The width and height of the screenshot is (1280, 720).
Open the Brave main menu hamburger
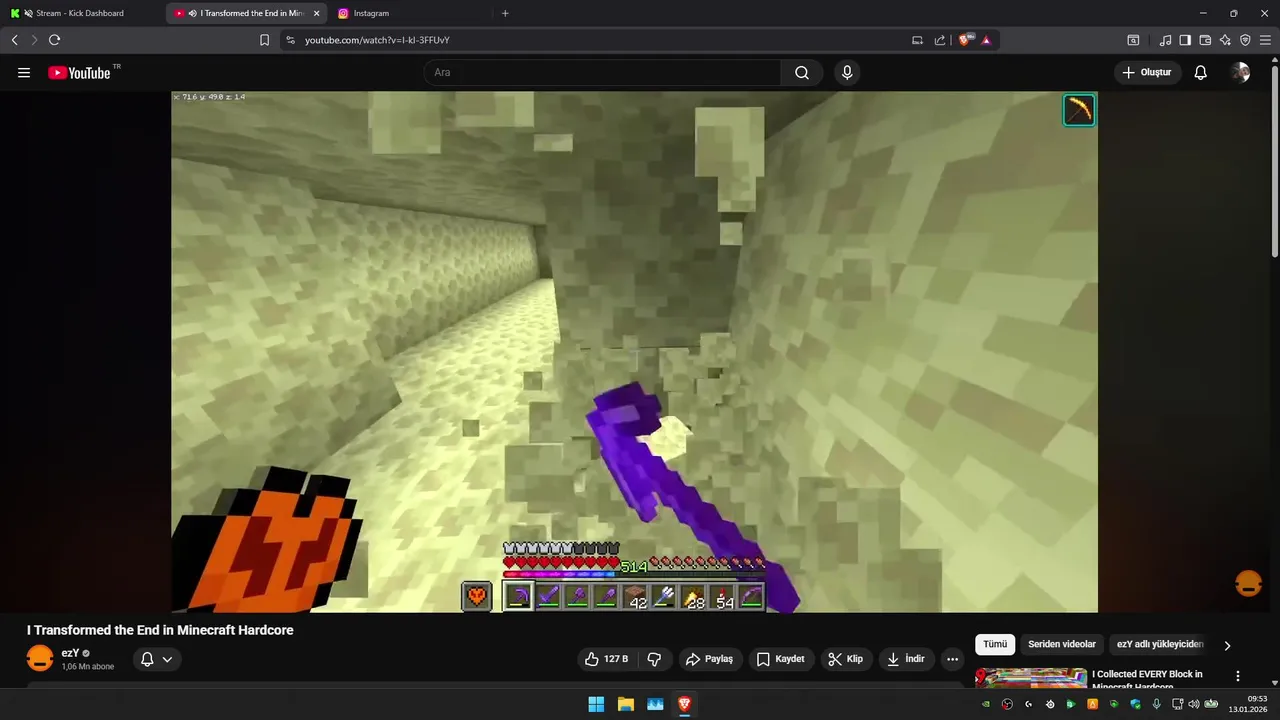[1265, 40]
